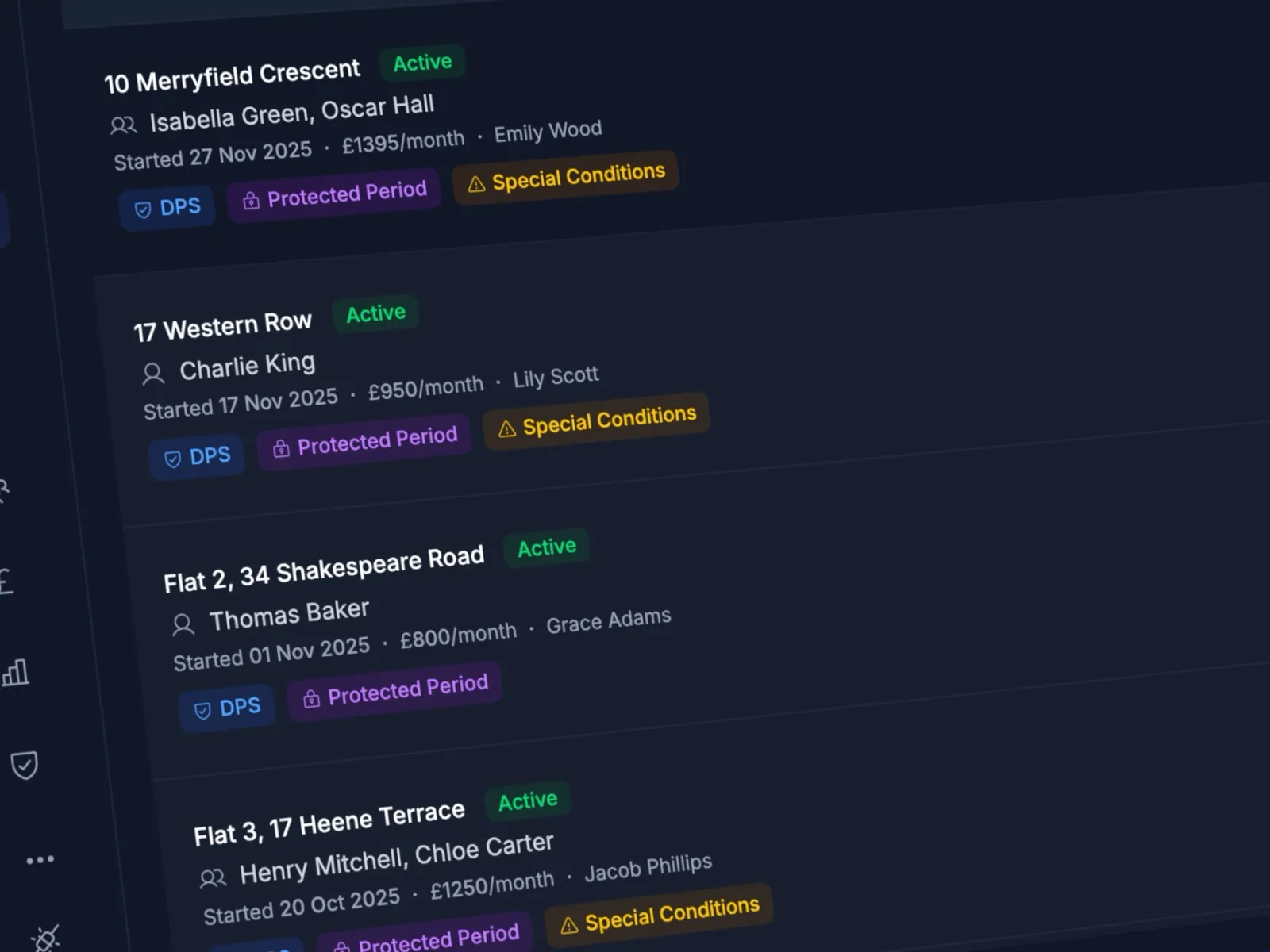Viewport: 1270px width, 952px height.
Task: Click the shield checkmark sidebar icon
Action: (x=24, y=766)
